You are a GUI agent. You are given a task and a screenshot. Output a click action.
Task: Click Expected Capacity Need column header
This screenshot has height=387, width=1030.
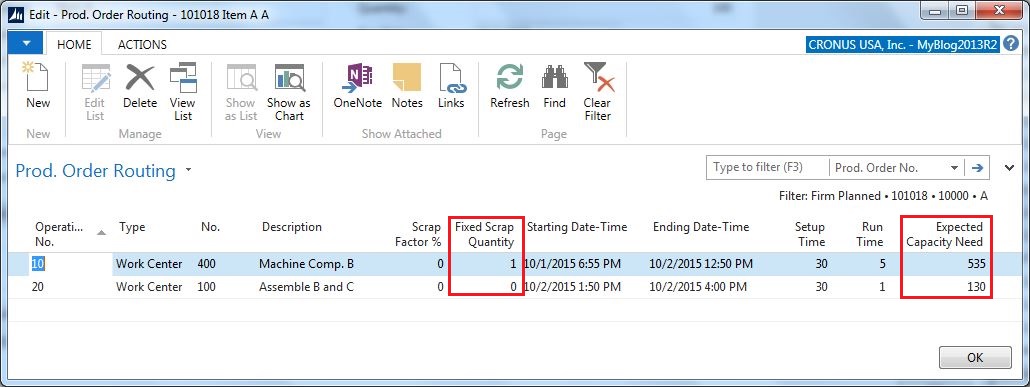[x=945, y=234]
